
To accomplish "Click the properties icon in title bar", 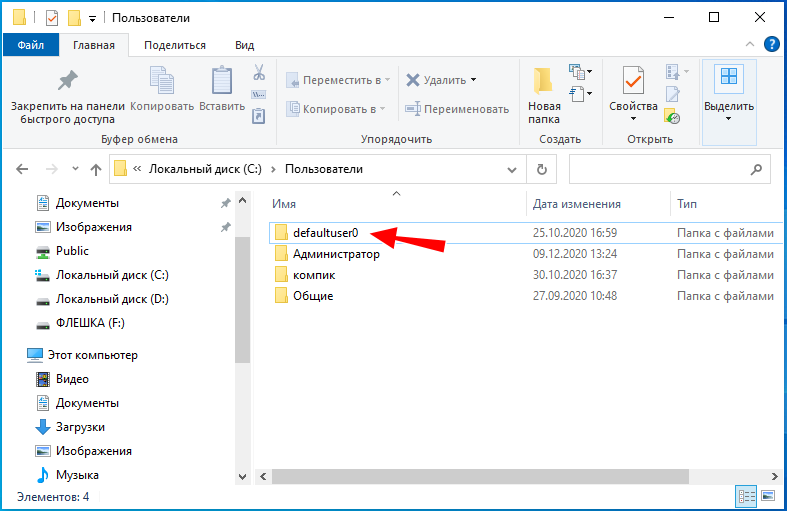I will pyautogui.click(x=52, y=18).
